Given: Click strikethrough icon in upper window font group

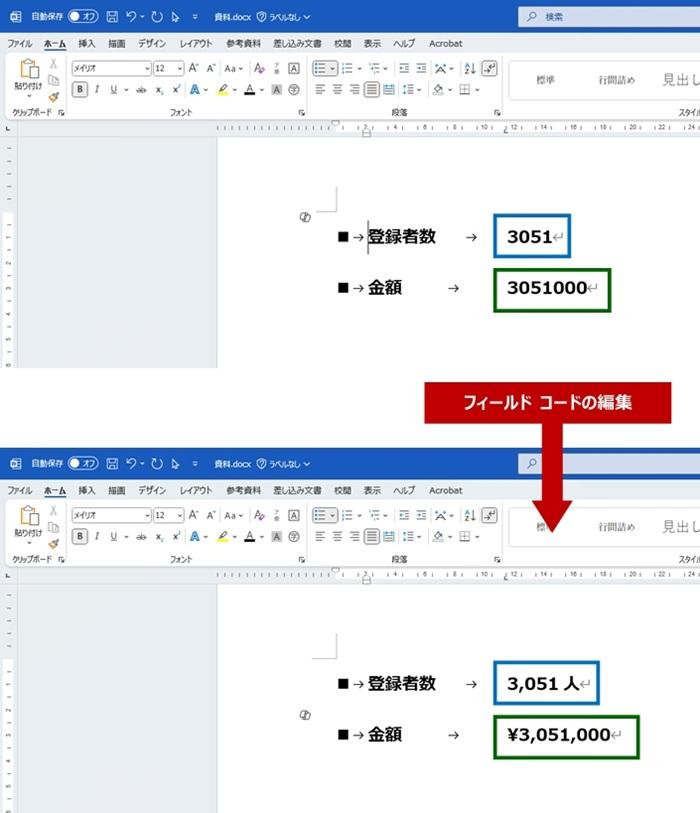Looking at the screenshot, I should (141, 89).
